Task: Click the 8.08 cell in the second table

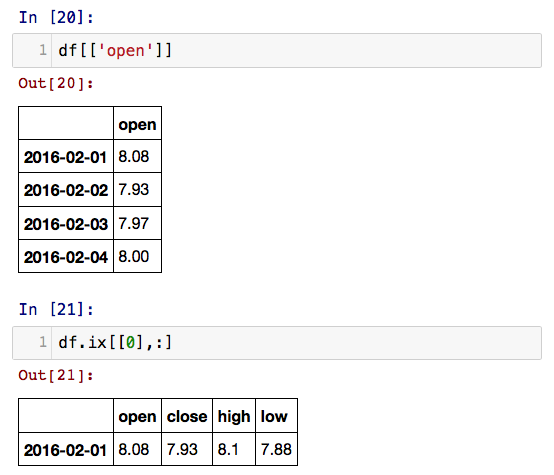Action: pos(137,449)
